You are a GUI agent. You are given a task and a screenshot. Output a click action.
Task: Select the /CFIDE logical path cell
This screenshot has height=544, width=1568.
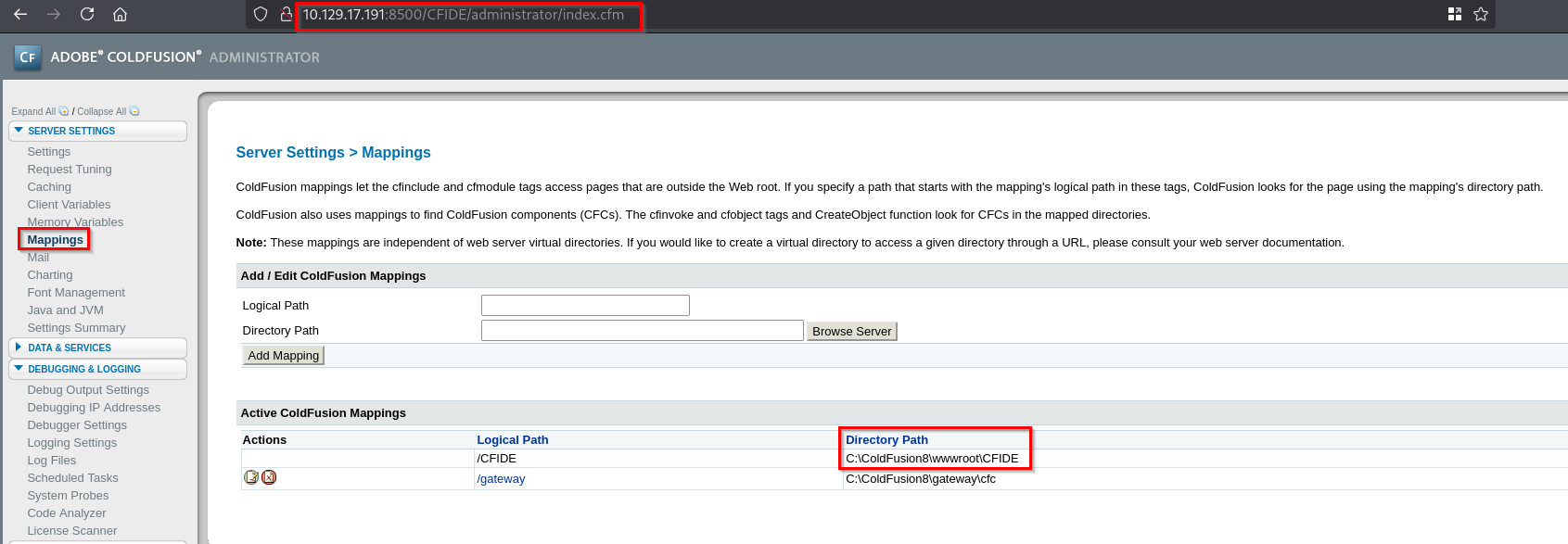496,459
